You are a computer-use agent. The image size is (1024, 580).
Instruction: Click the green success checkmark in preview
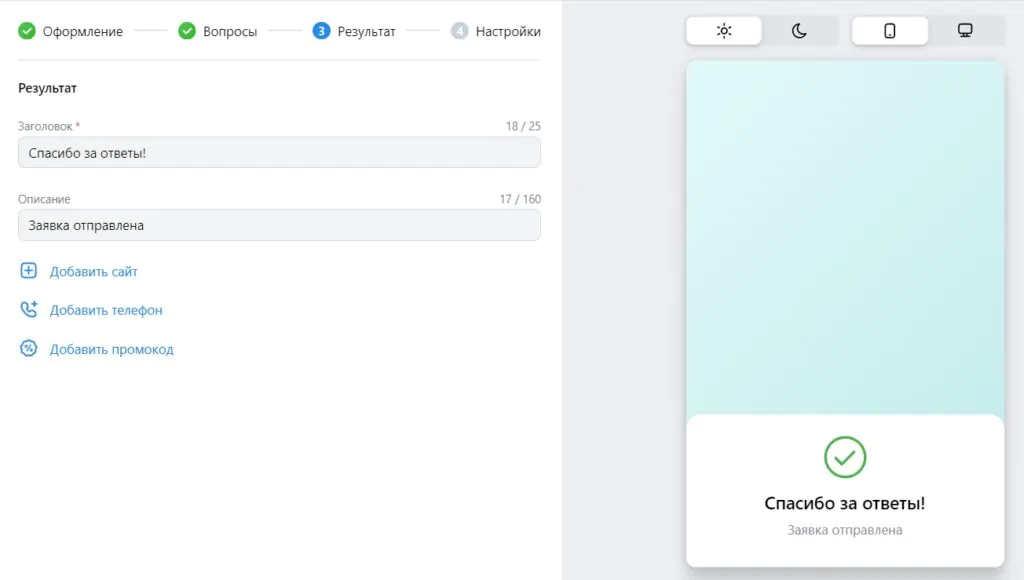(x=845, y=457)
